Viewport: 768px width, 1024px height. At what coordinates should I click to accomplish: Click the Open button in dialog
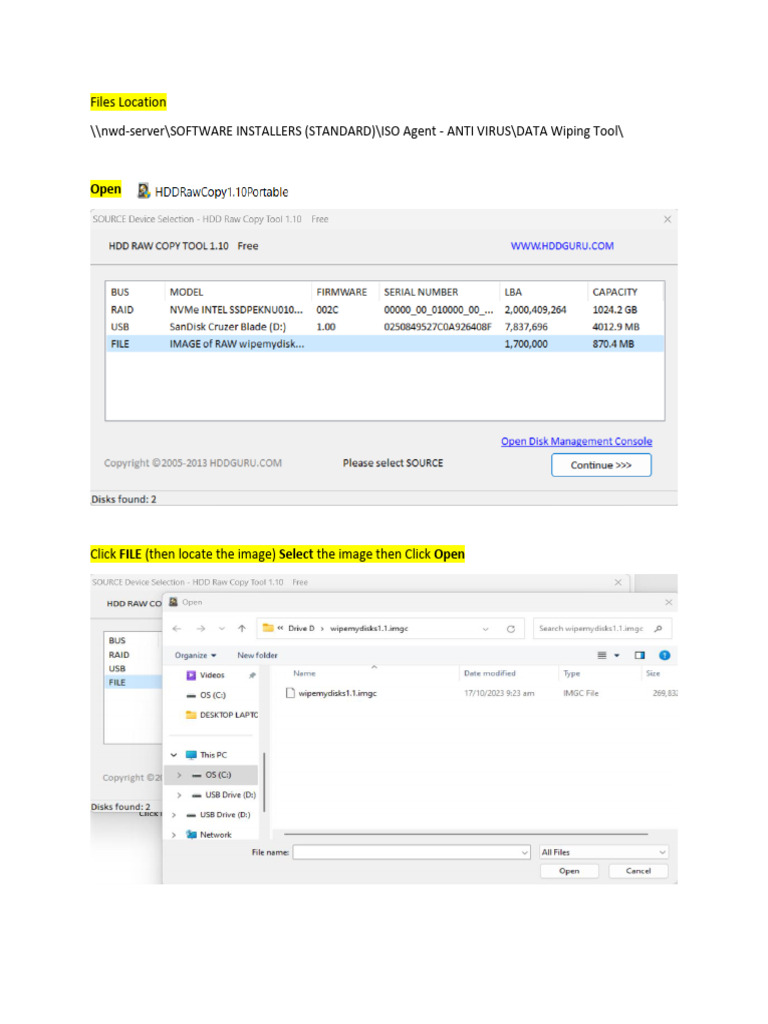click(569, 871)
